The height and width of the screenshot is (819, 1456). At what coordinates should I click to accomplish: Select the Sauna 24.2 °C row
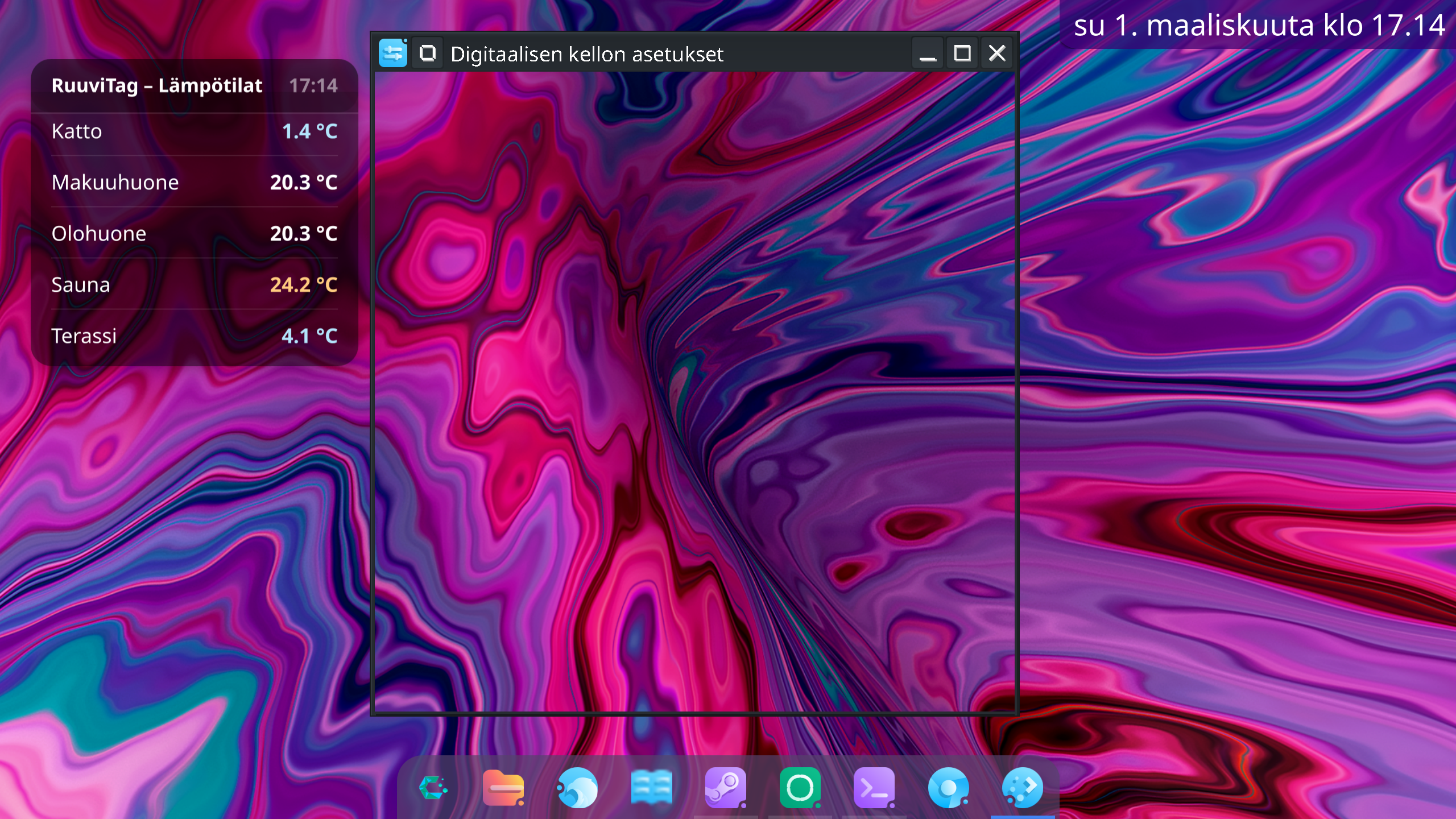point(194,285)
